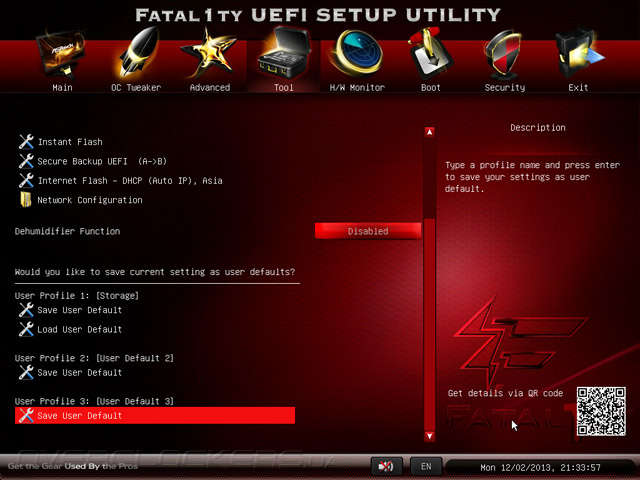Switch to the Advanced tab label
Screen dimensions: 640x480
click(210, 87)
